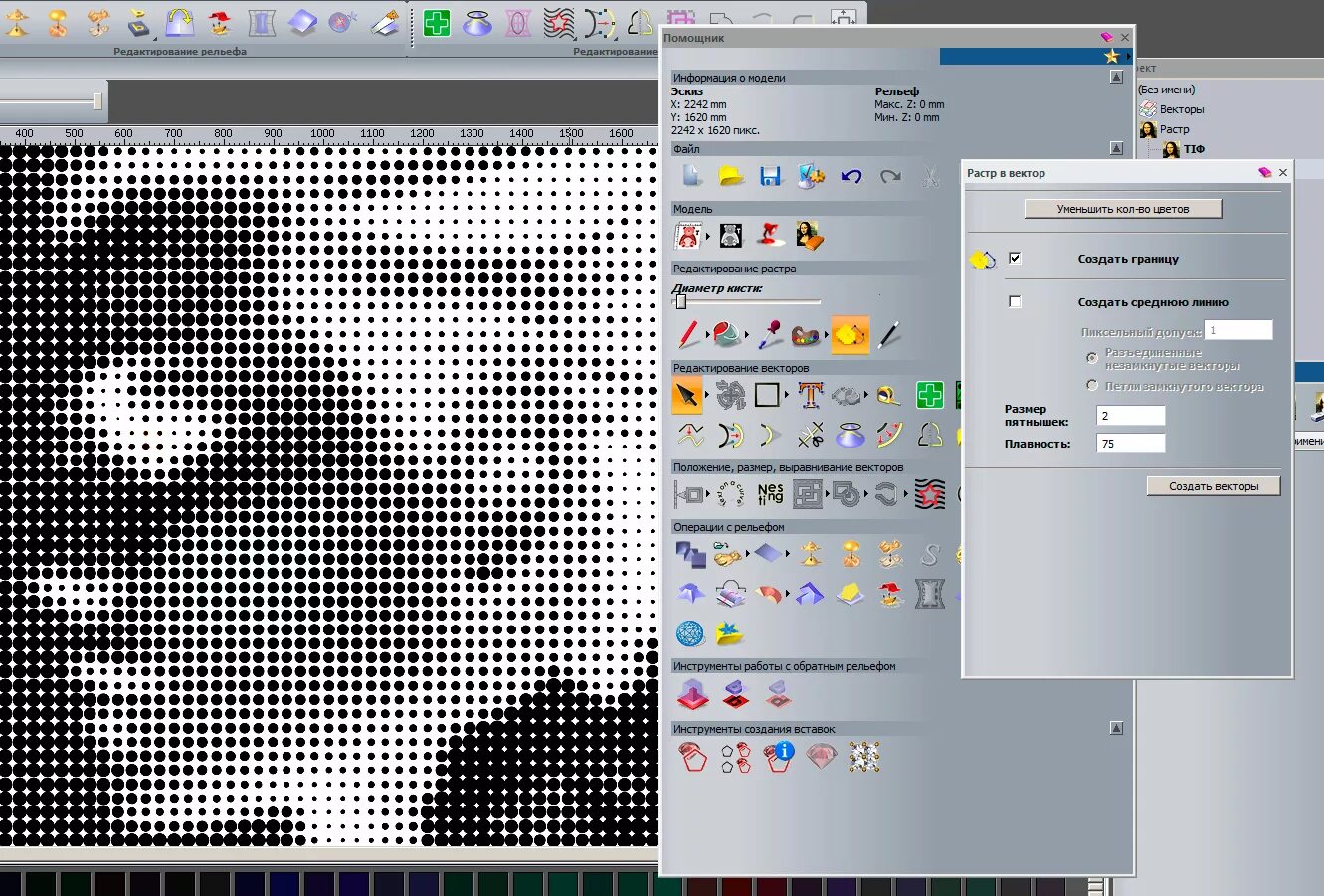
Task: Open flyout arrow next to pencil tool
Action: pyautogui.click(x=706, y=336)
